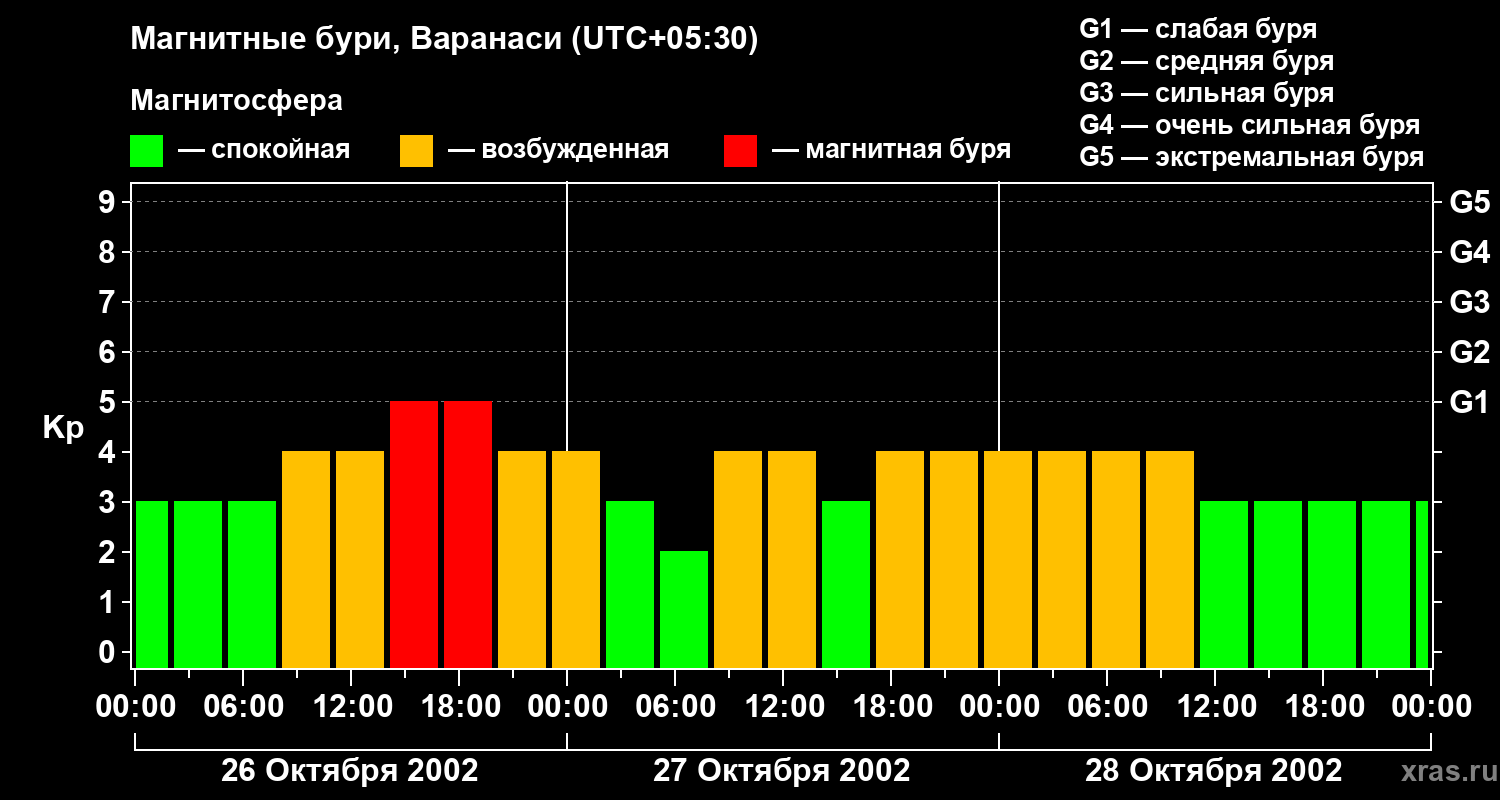Click the G5 level label on right axis
The height and width of the screenshot is (800, 1500).
tap(1469, 202)
